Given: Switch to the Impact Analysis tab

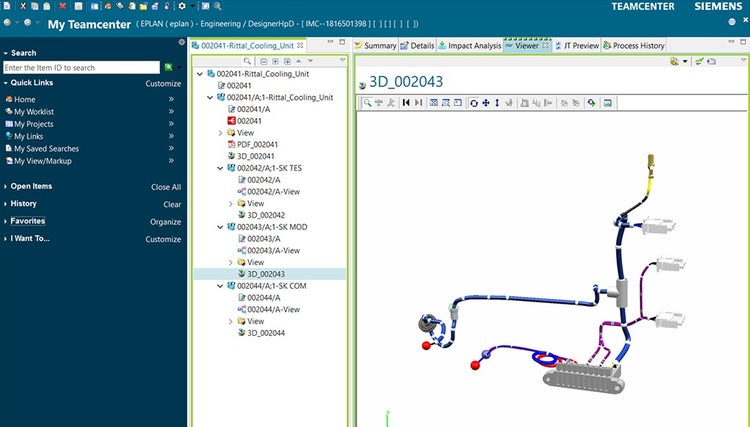Looking at the screenshot, I should click(473, 46).
